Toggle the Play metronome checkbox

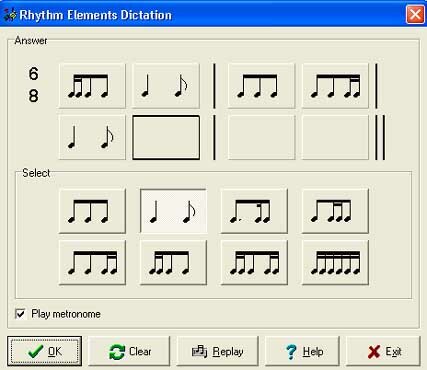[20, 314]
